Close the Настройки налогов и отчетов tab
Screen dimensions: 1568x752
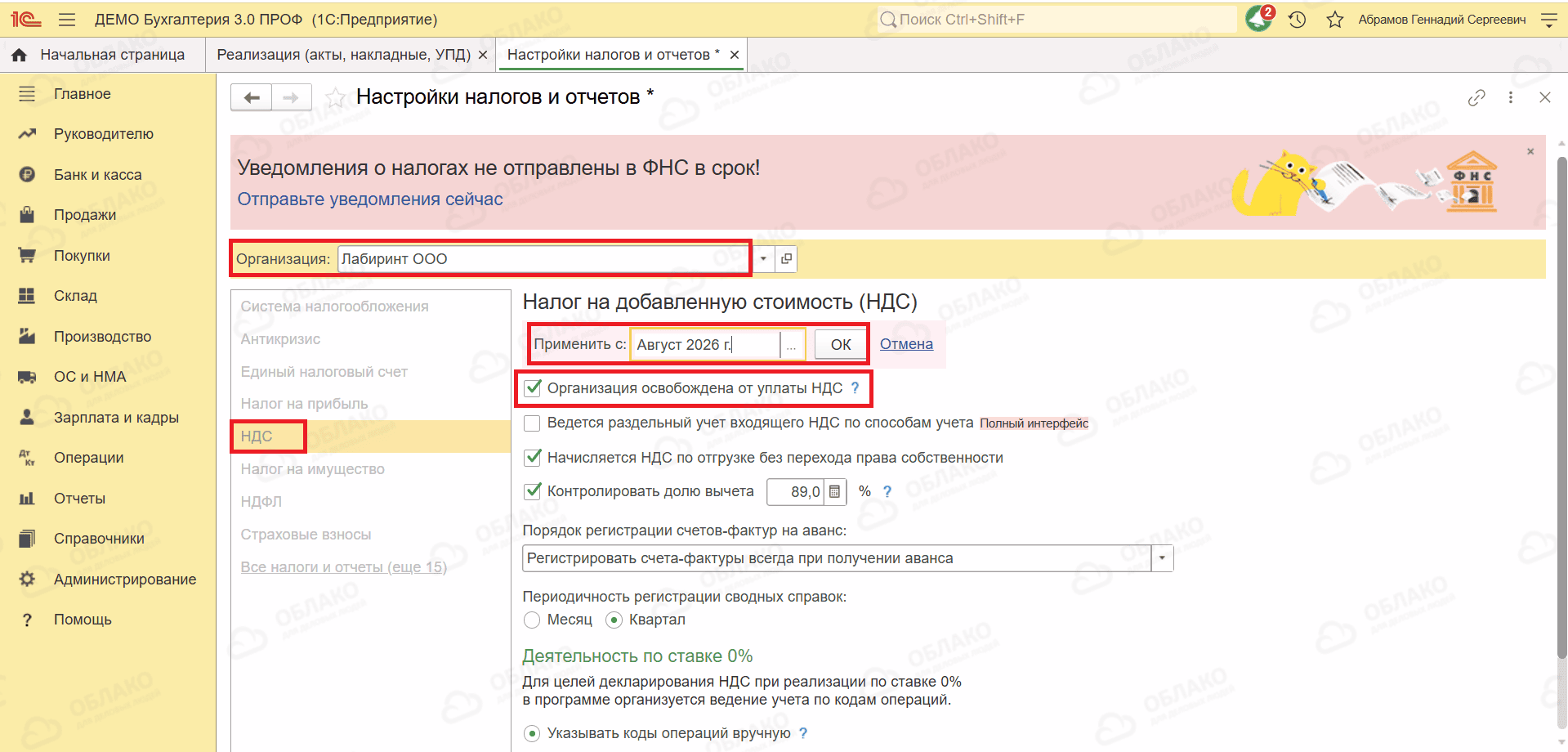click(x=735, y=55)
